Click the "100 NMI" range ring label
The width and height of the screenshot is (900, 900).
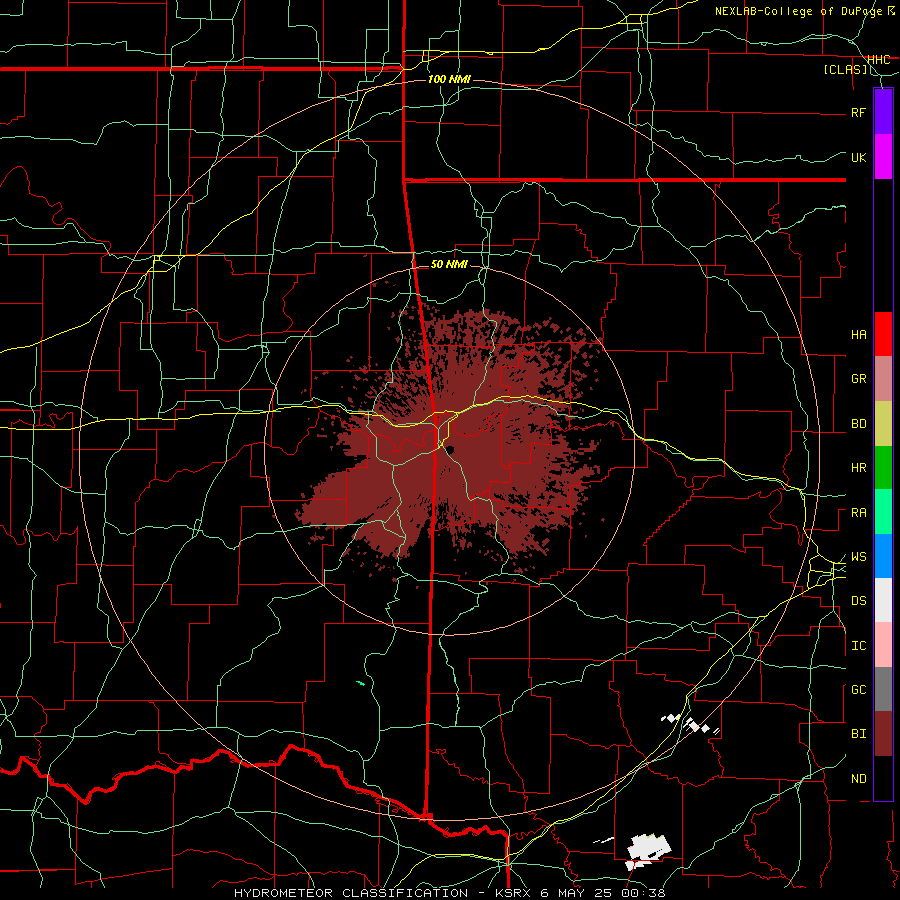click(x=449, y=79)
